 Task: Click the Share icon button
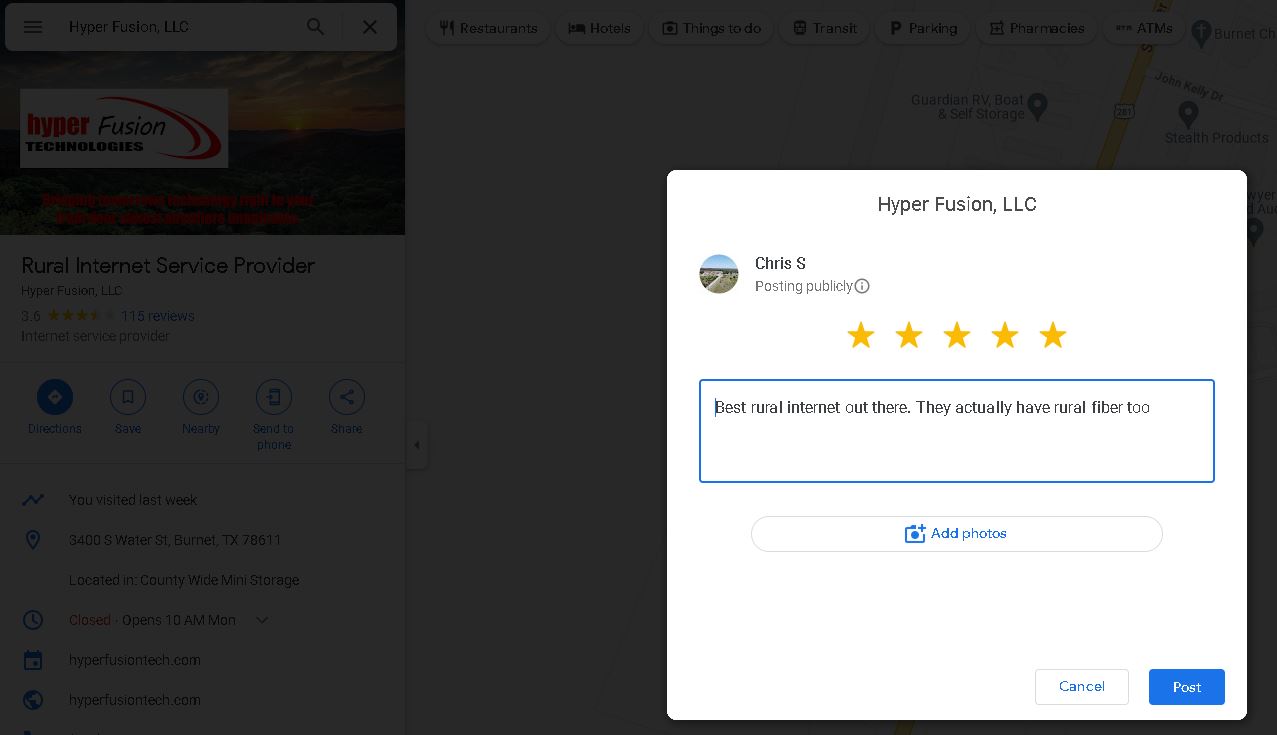click(347, 397)
